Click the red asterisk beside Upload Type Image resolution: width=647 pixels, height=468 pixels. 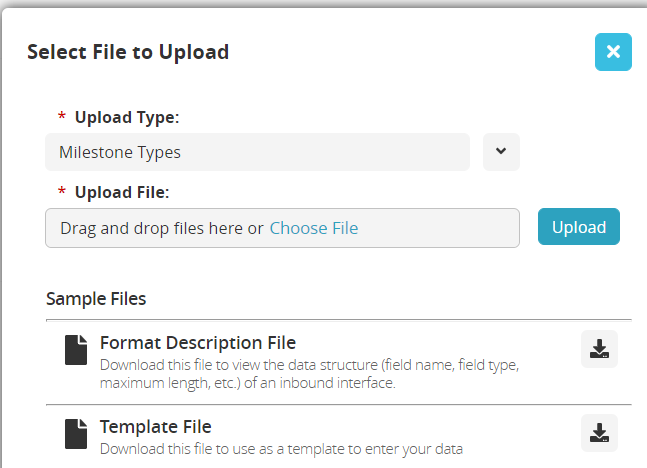62,118
